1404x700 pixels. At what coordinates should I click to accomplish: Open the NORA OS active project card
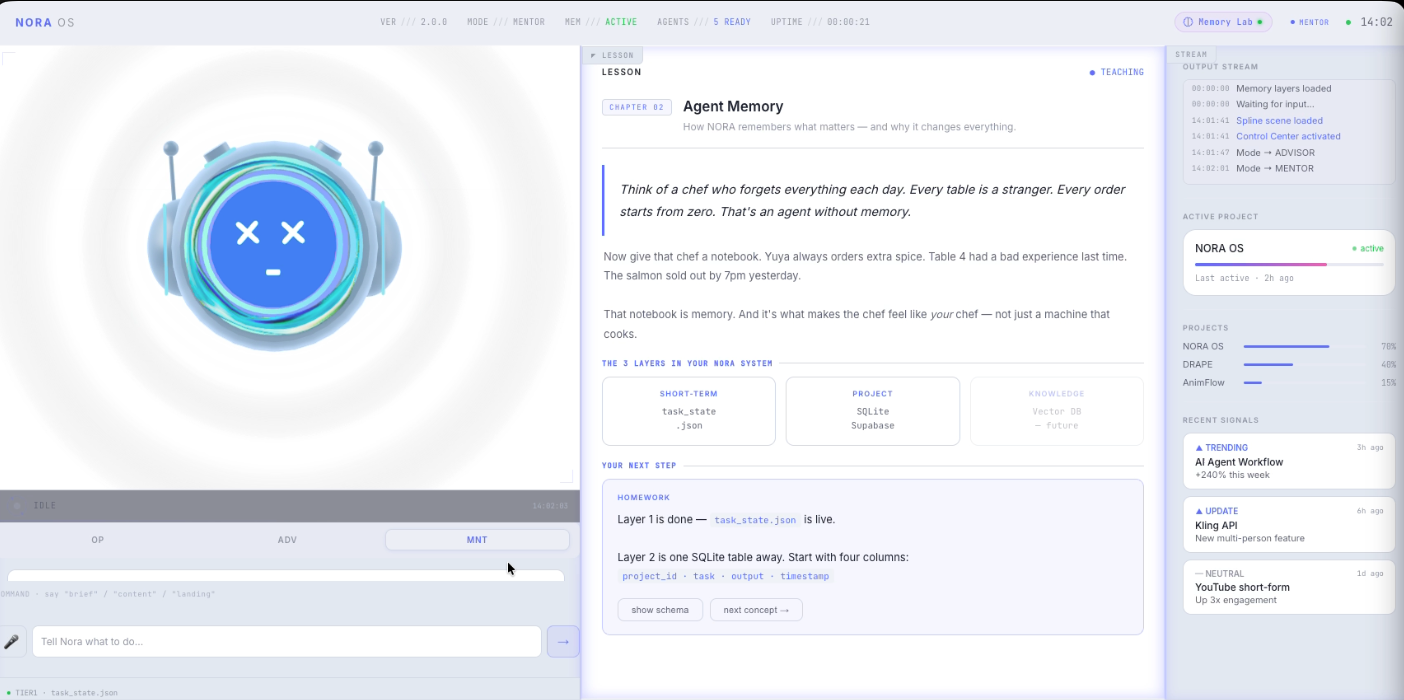1288,262
